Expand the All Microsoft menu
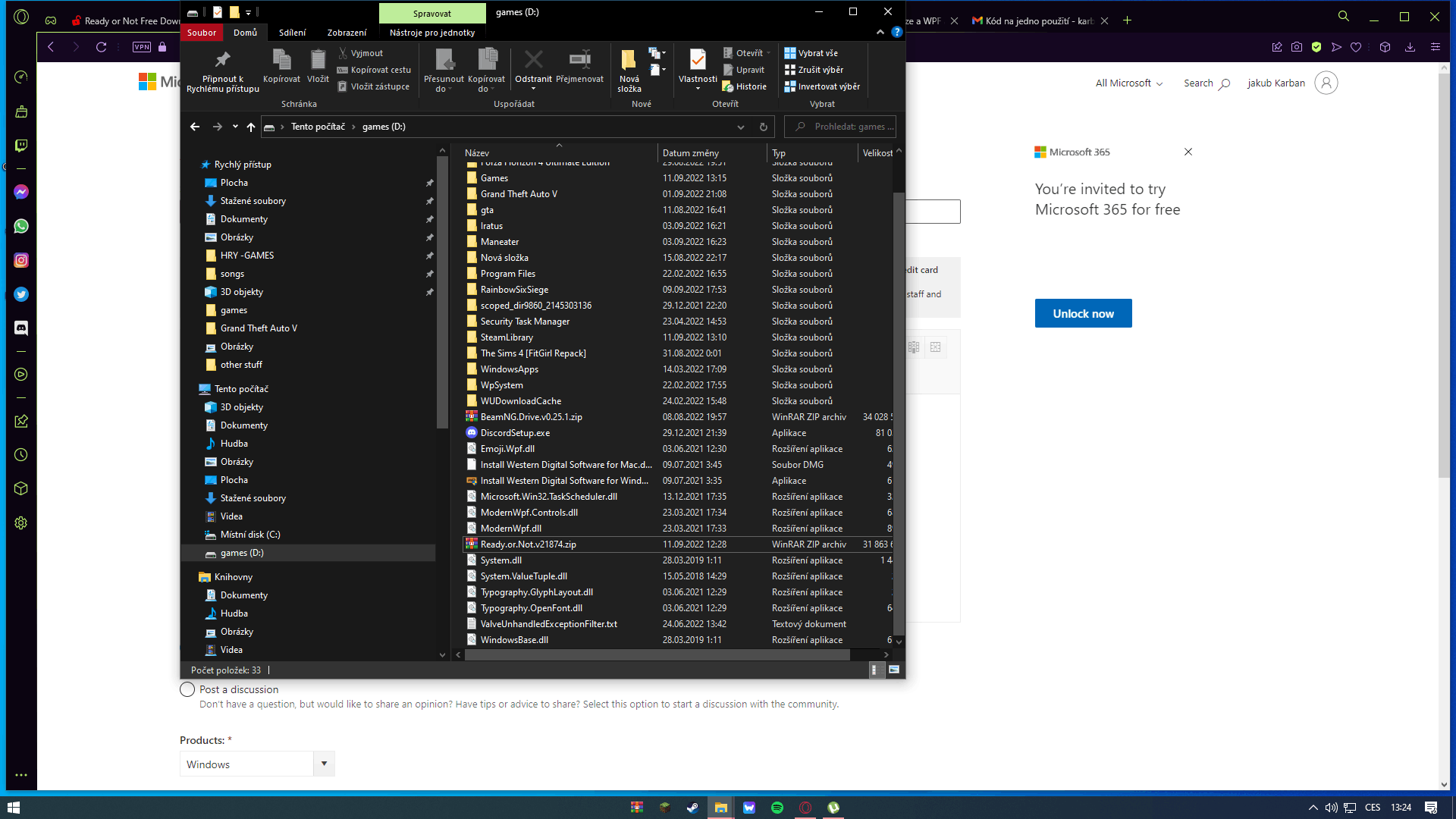Screen dimensions: 1456x819 coord(1128,83)
